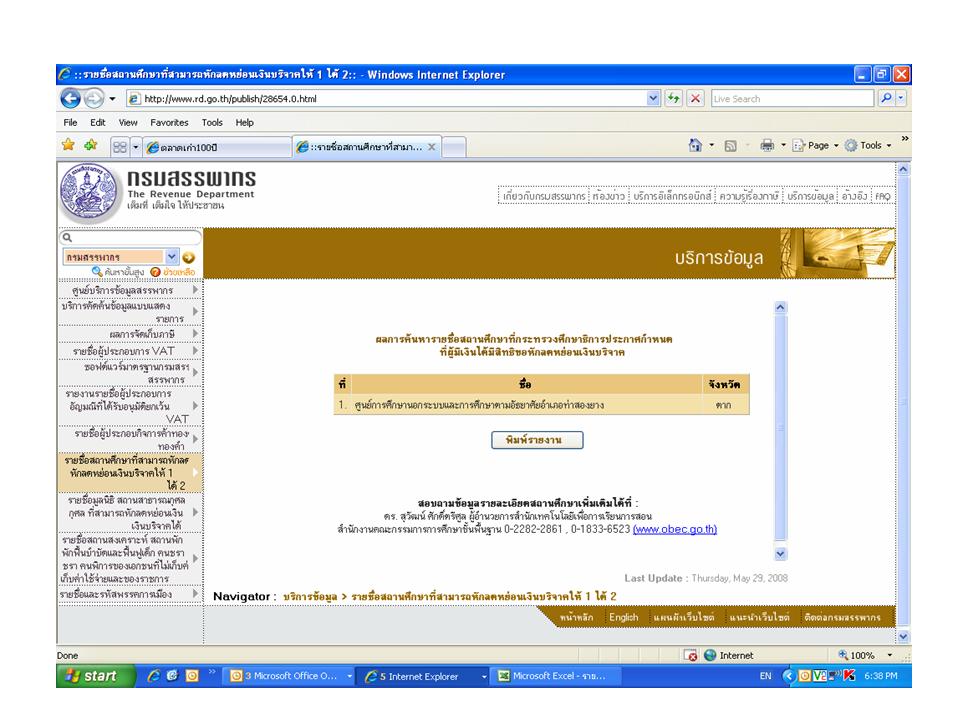Open the Favorites menu
Viewport: 960px width, 720px height.
tap(169, 122)
